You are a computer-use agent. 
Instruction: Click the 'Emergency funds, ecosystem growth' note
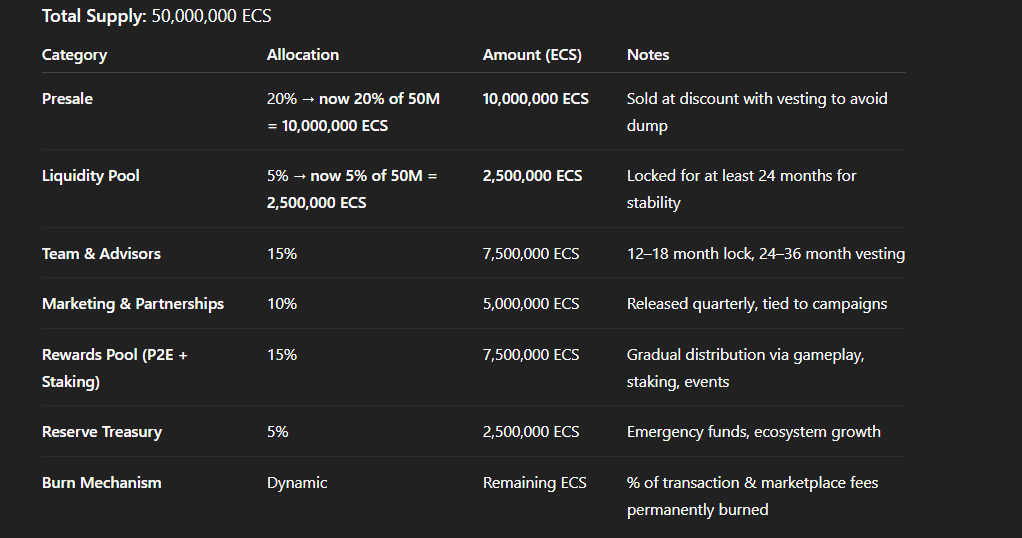pos(753,432)
